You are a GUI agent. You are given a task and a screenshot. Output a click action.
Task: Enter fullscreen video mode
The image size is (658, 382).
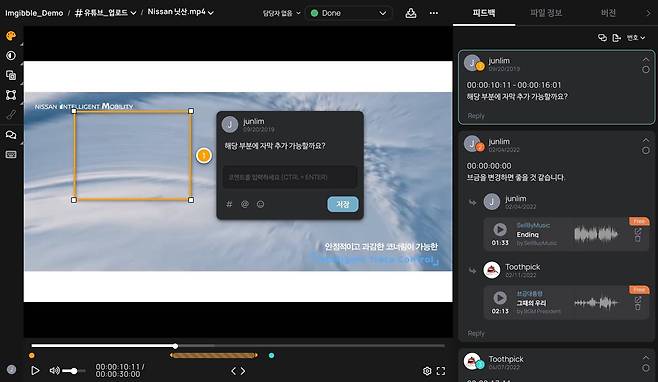[x=441, y=371]
